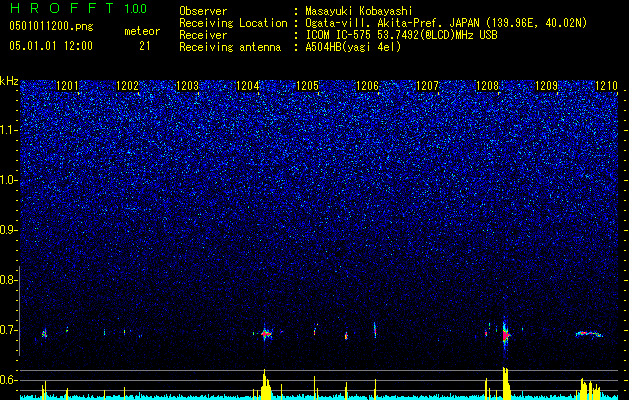The height and width of the screenshot is (400, 629).
Task: Click the 1.0 kHz axis label
Action: (9, 181)
